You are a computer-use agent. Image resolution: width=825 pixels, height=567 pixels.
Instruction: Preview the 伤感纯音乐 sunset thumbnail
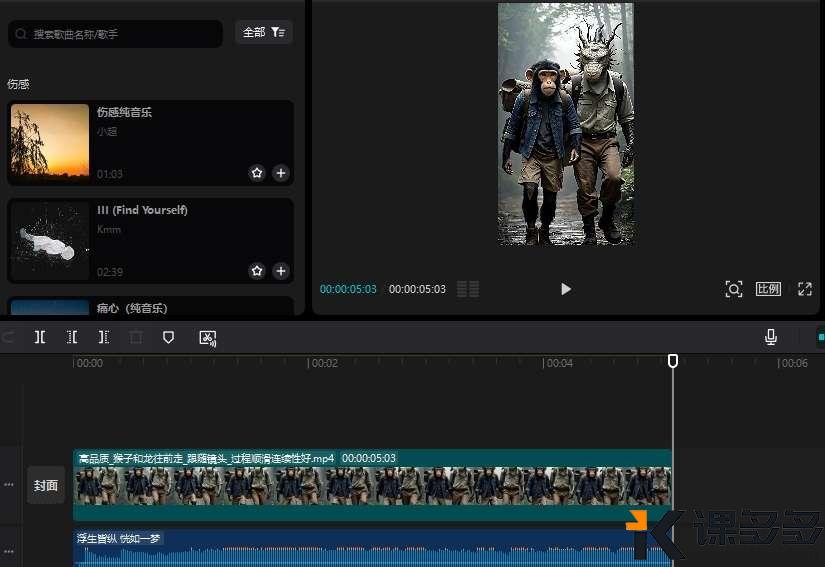point(50,142)
